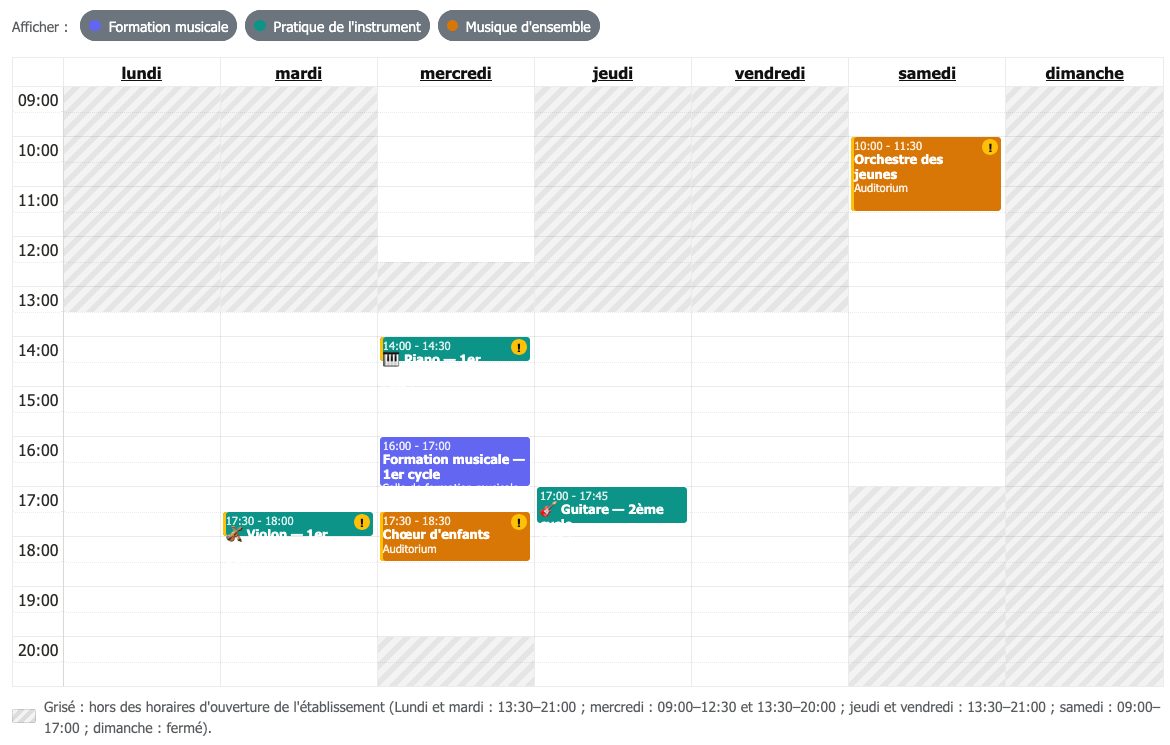
Task: Click the jeudi column header
Action: tap(613, 73)
